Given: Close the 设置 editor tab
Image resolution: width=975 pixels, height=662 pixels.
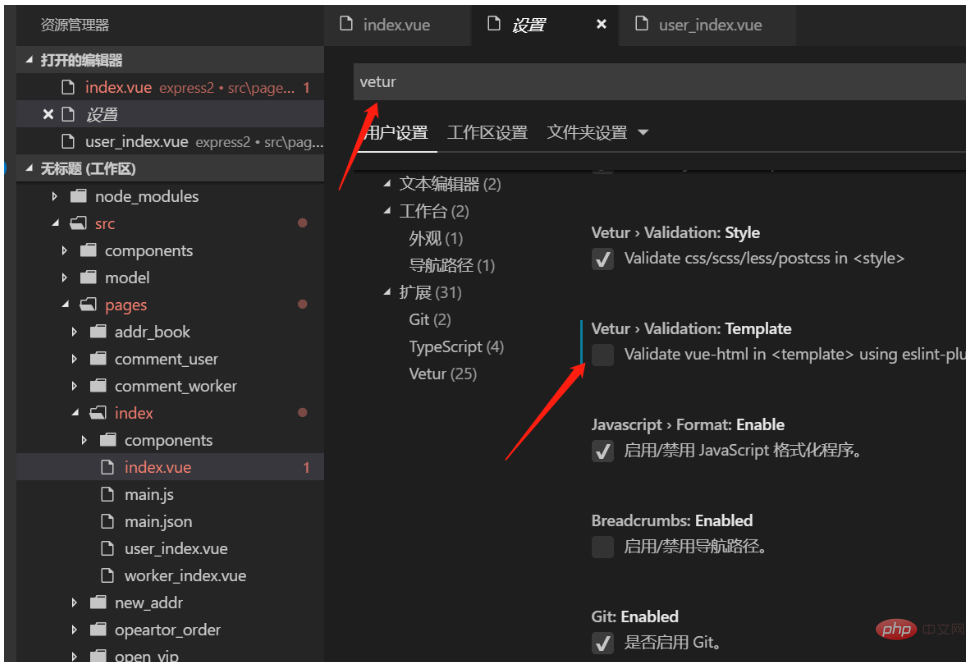Looking at the screenshot, I should click(x=601, y=24).
